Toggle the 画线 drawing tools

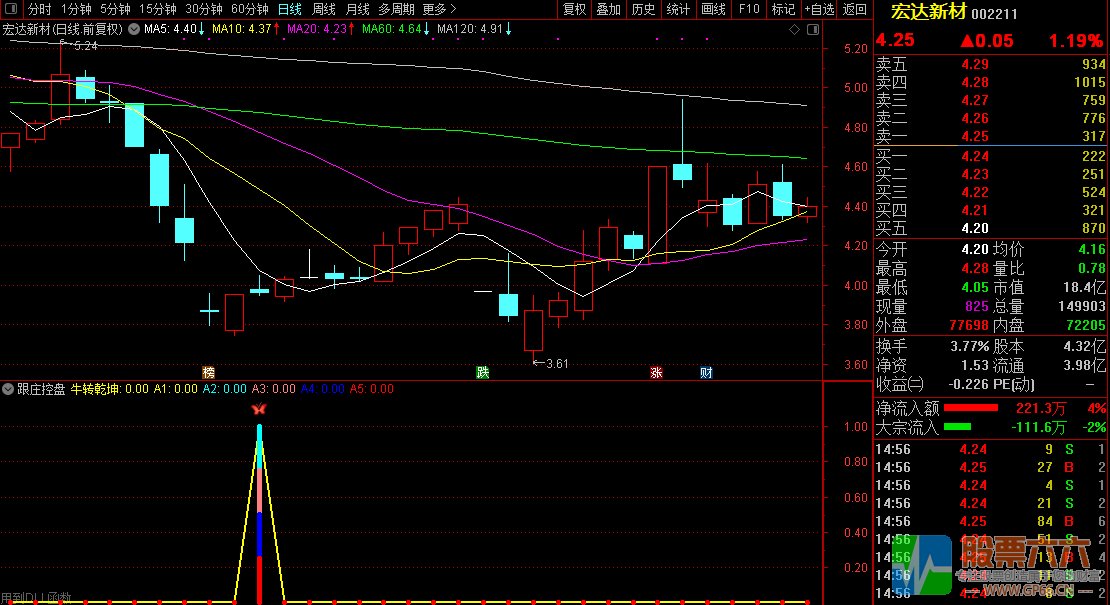(713, 9)
